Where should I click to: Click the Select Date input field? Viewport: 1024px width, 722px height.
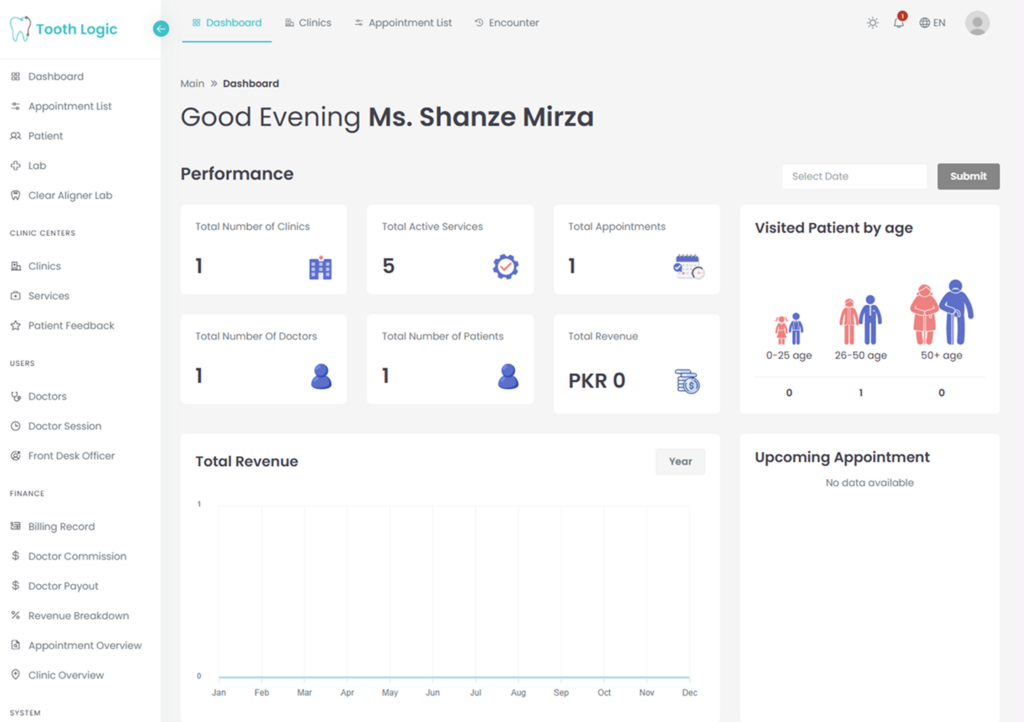[854, 176]
